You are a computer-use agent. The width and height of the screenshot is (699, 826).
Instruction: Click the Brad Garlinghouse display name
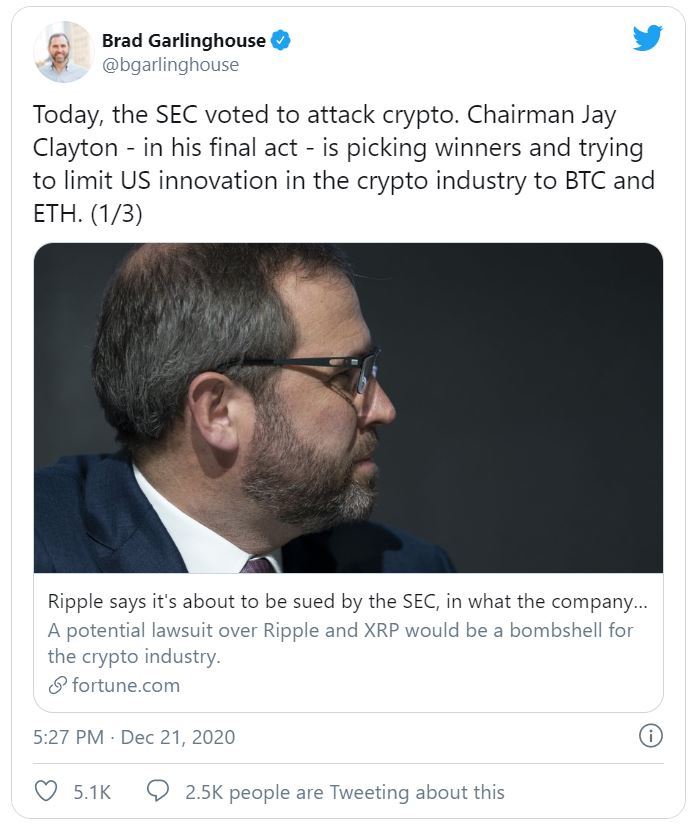[183, 41]
